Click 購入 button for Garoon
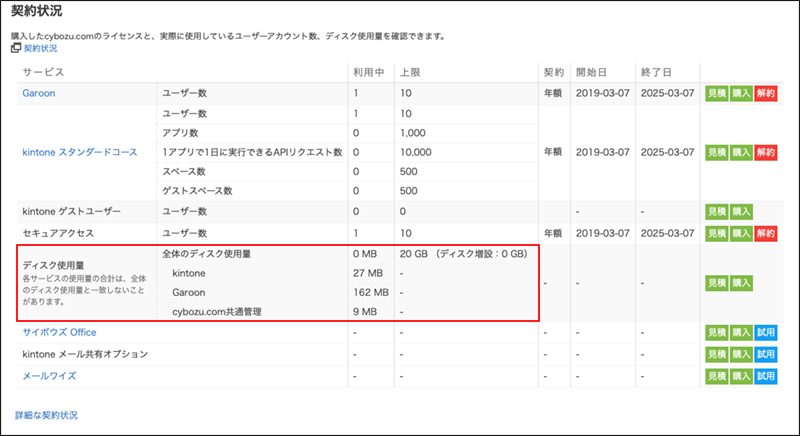This screenshot has width=800, height=436. (x=741, y=93)
